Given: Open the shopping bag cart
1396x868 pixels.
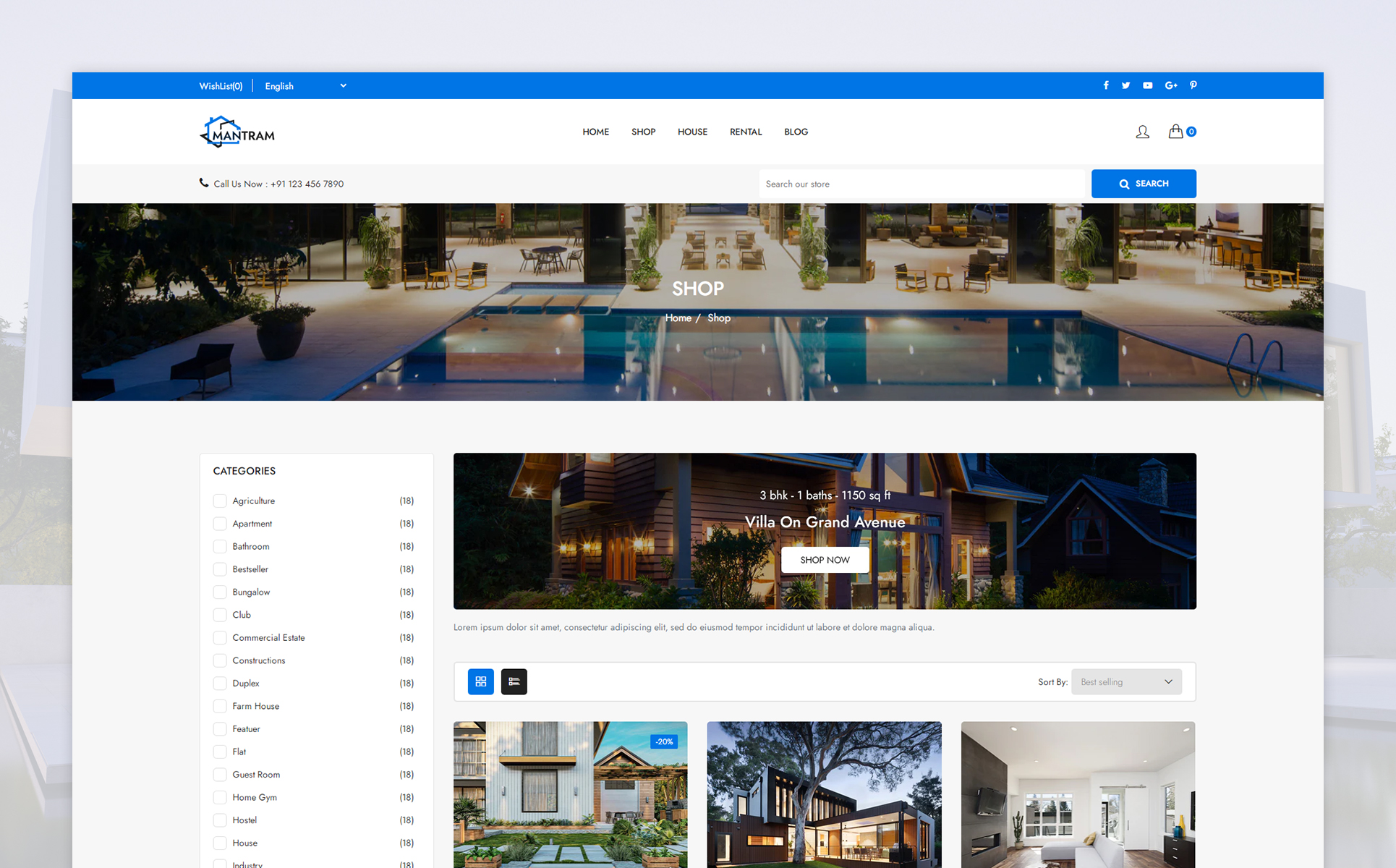Looking at the screenshot, I should coord(1182,132).
